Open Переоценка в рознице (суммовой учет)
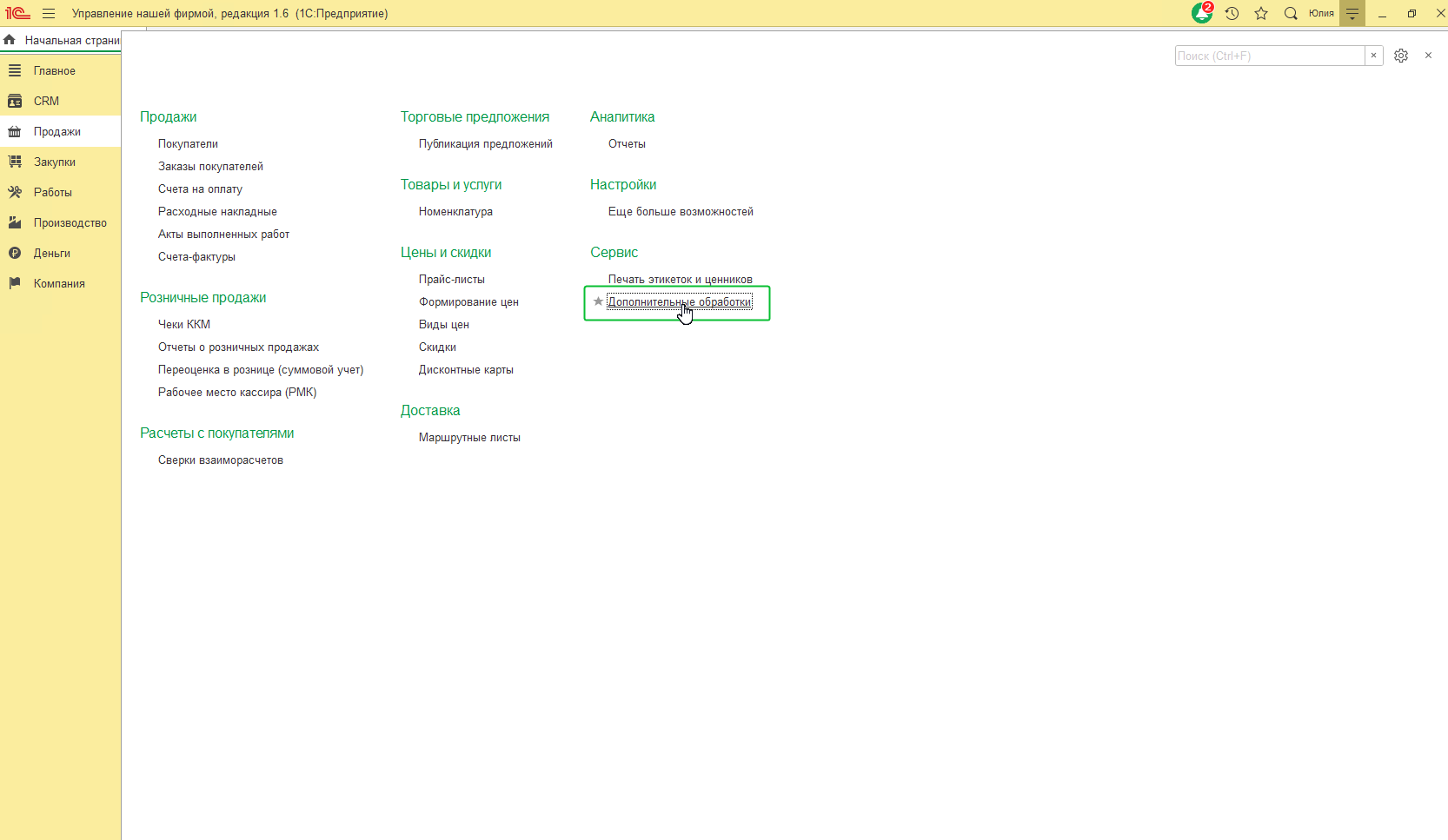This screenshot has width=1448, height=840. 261,369
